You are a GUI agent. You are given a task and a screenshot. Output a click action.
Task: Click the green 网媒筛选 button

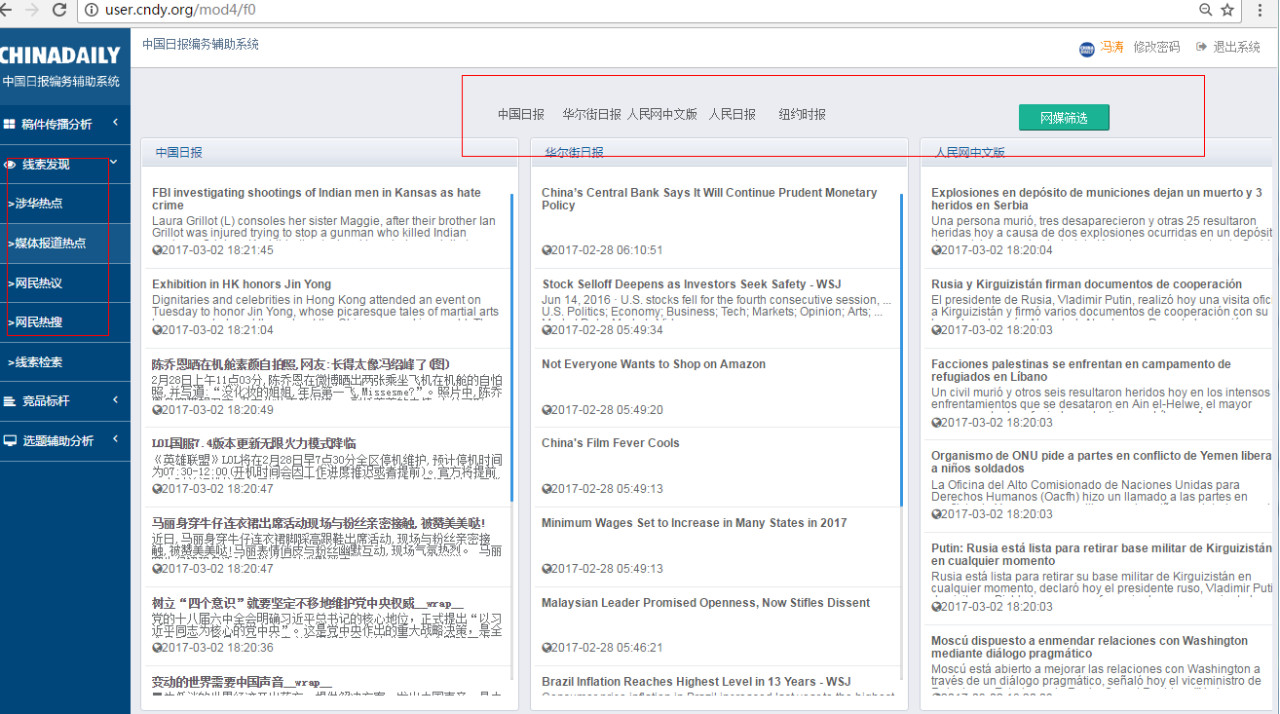coord(1064,118)
